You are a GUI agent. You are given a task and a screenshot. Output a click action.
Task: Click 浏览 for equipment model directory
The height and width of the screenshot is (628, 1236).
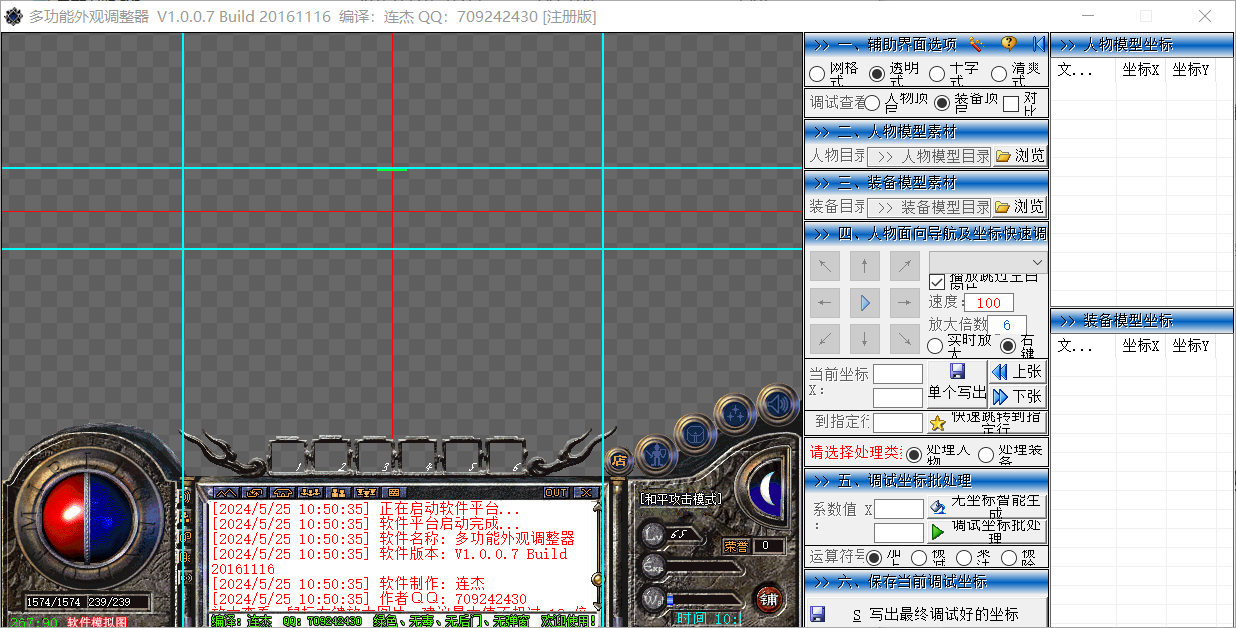(x=1019, y=207)
